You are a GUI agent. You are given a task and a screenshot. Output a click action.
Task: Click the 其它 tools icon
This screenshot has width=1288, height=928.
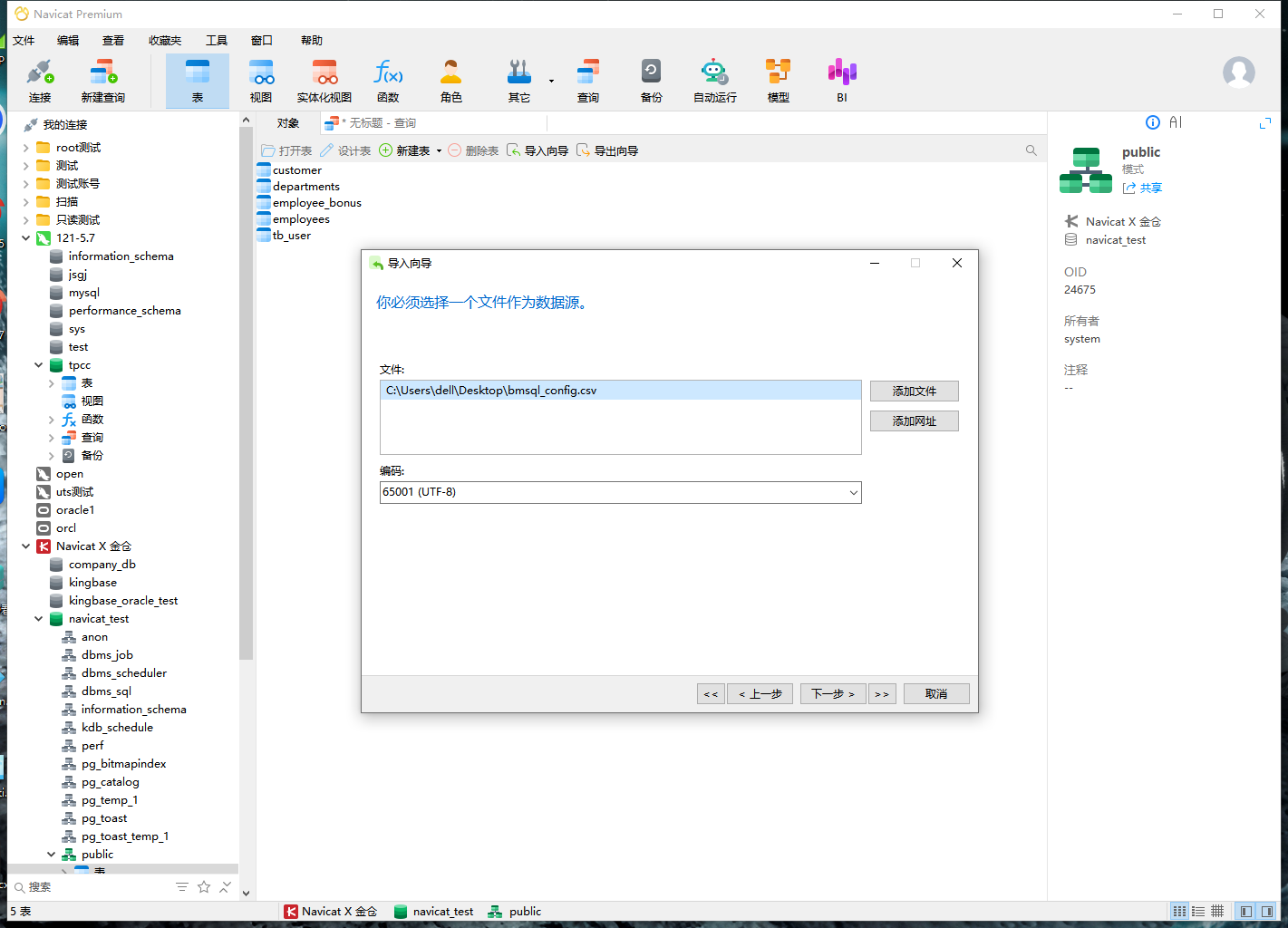(x=519, y=72)
